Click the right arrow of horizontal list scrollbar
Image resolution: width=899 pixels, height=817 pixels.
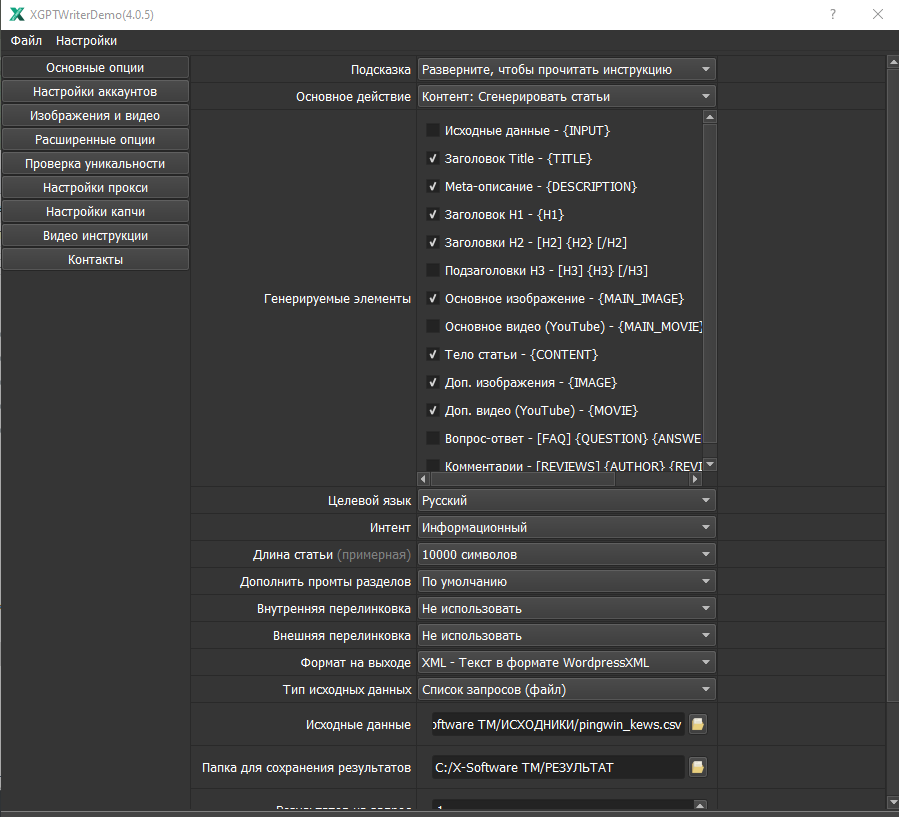click(x=695, y=479)
